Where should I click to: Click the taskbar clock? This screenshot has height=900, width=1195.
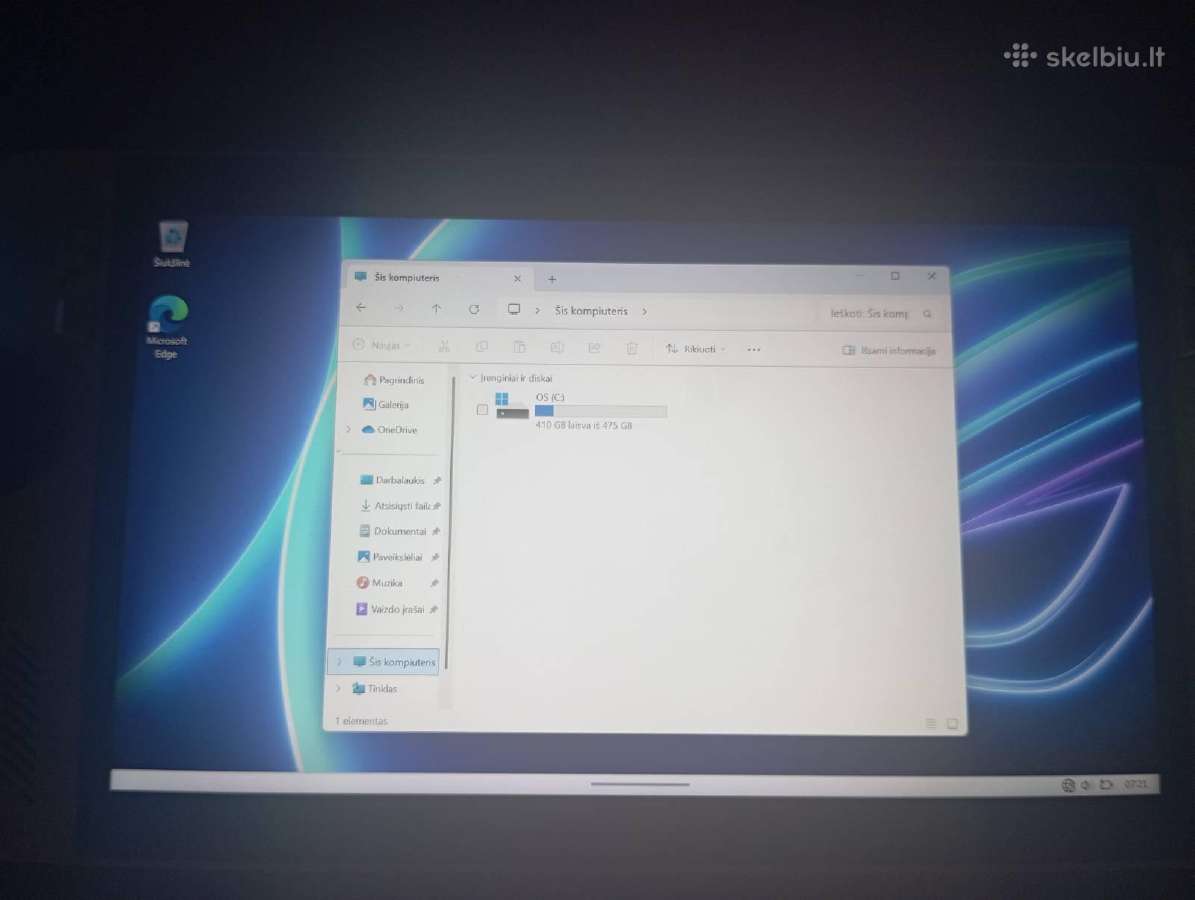tap(1136, 784)
